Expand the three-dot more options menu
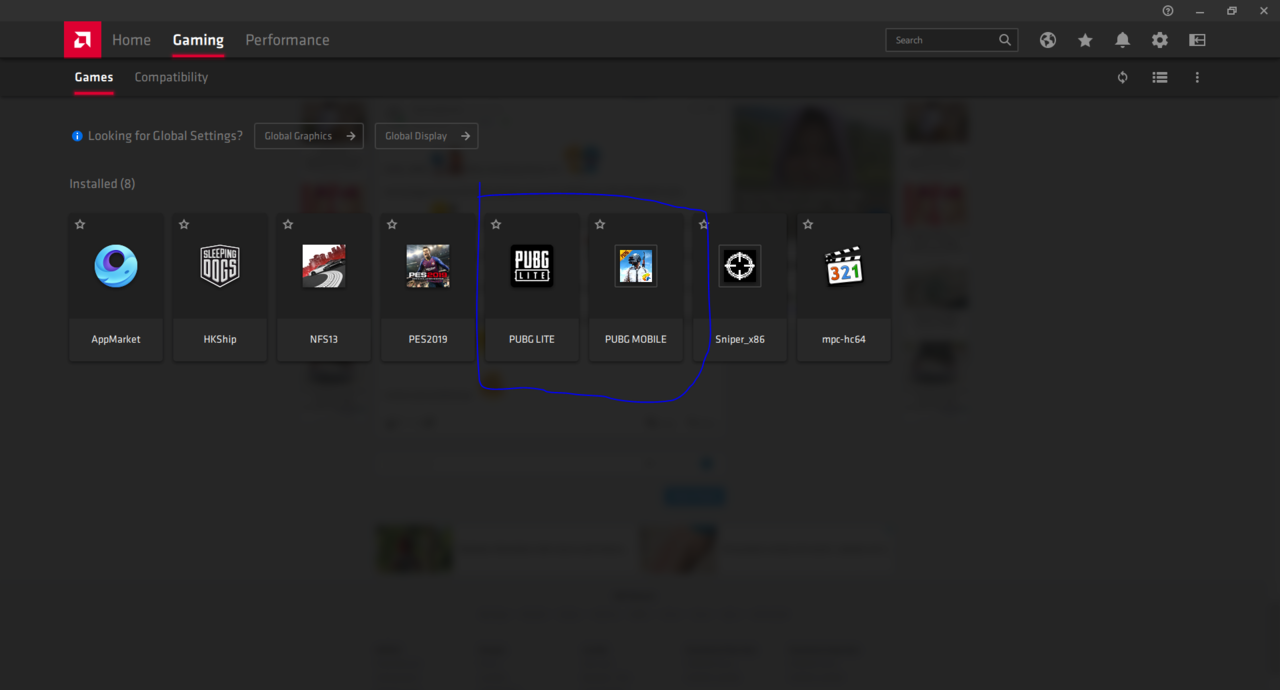This screenshot has width=1280, height=690. pyautogui.click(x=1197, y=77)
